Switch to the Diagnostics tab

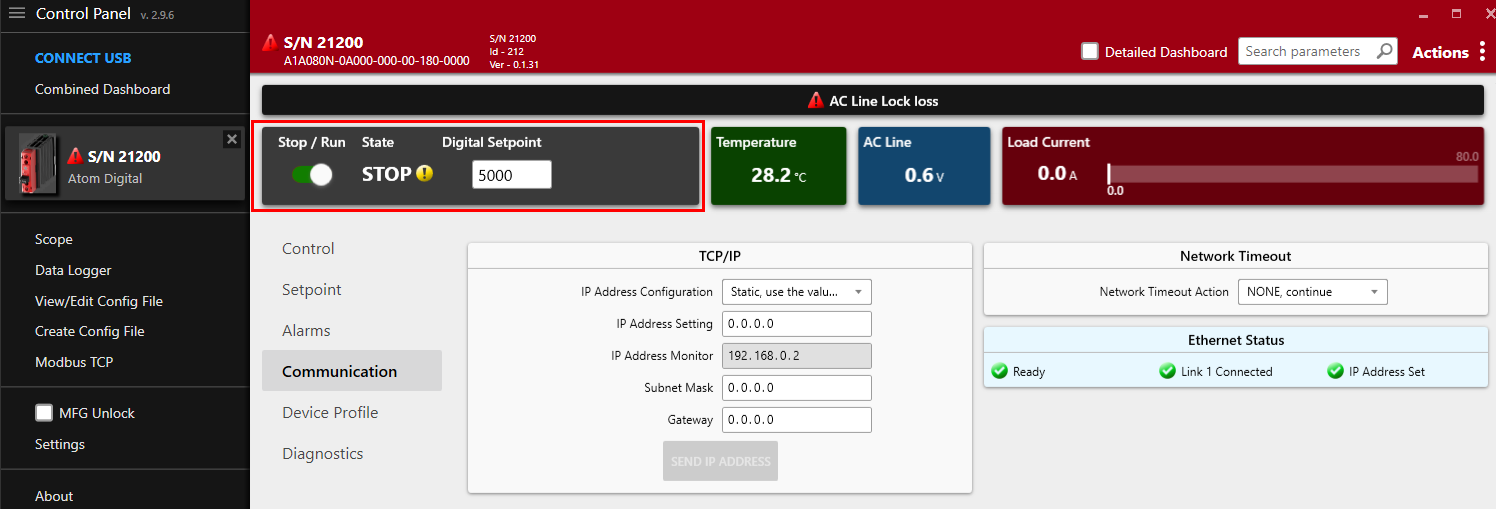(322, 453)
